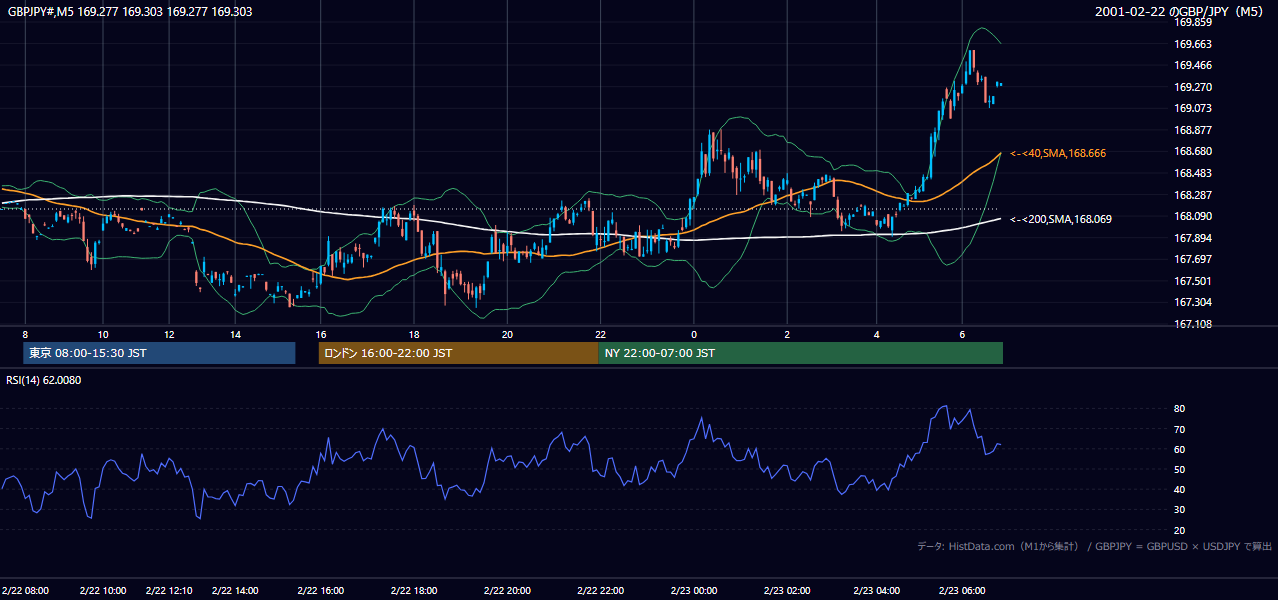The height and width of the screenshot is (600, 1278).
Task: Select the 東京 08:00-15:30 JST session bar
Action: (159, 353)
